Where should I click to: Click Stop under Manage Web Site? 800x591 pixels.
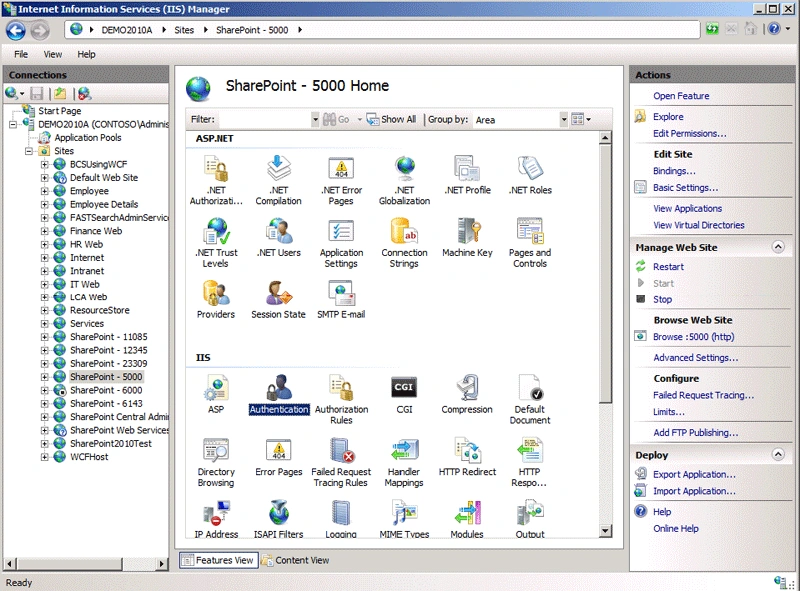(662, 300)
